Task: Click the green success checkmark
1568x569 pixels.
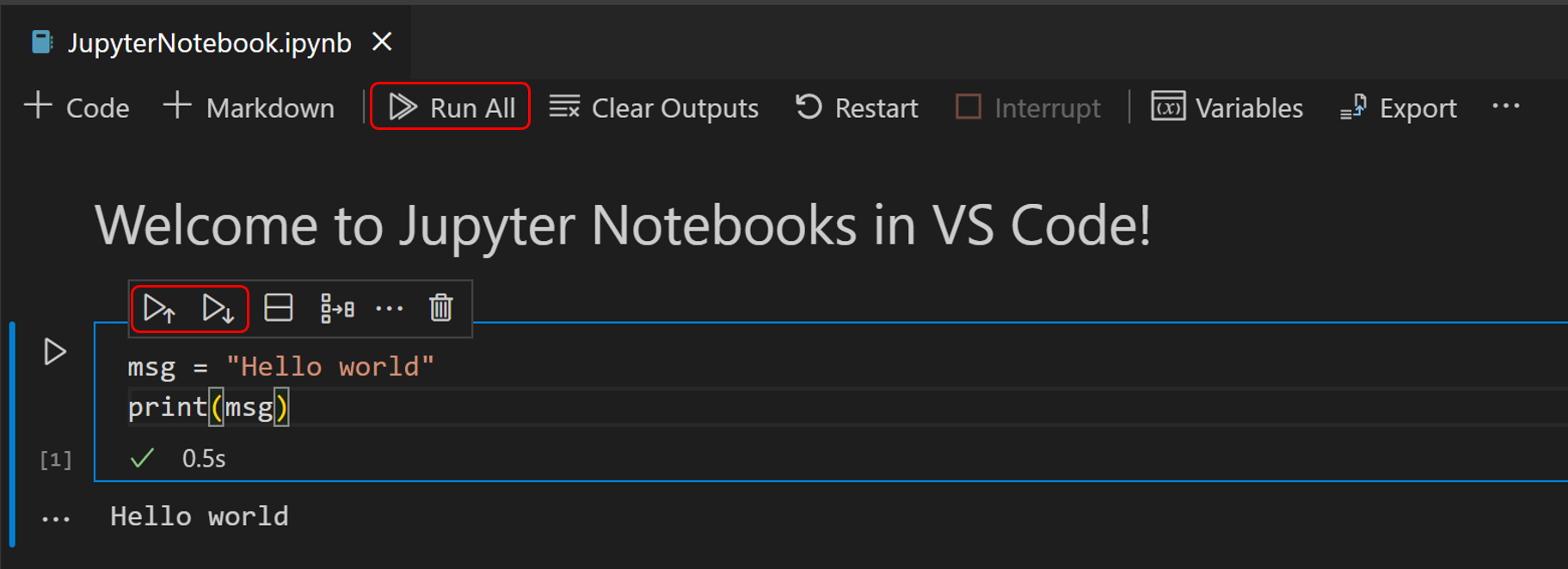Action: 142,458
